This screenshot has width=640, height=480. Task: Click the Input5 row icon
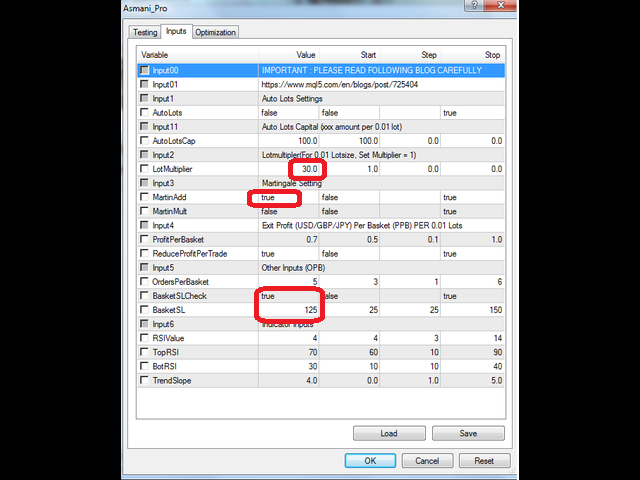(144, 267)
